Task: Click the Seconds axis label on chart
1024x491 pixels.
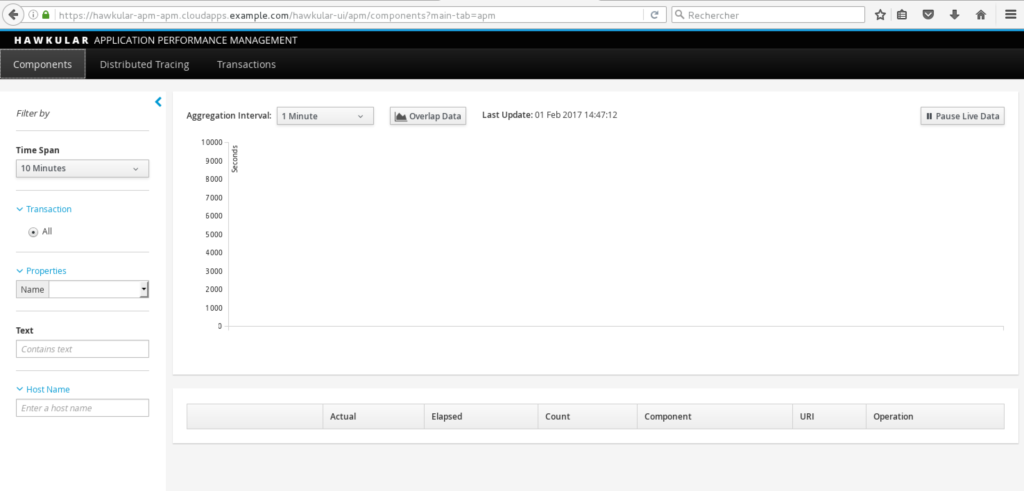Action: pos(235,159)
